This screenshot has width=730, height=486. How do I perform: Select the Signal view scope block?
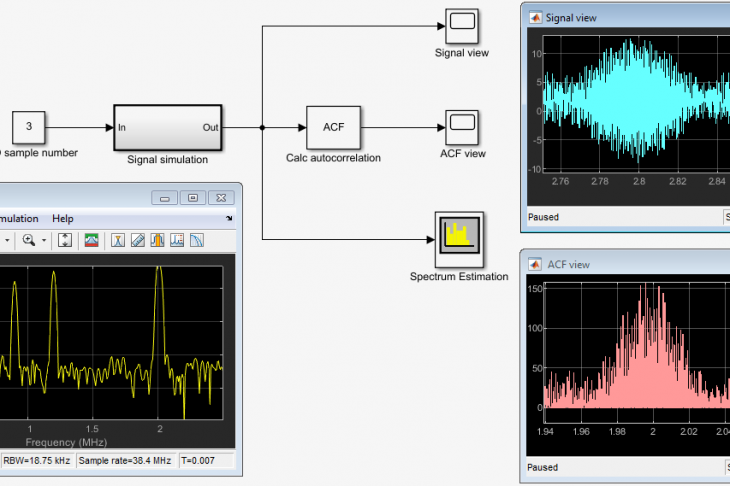coord(462,26)
